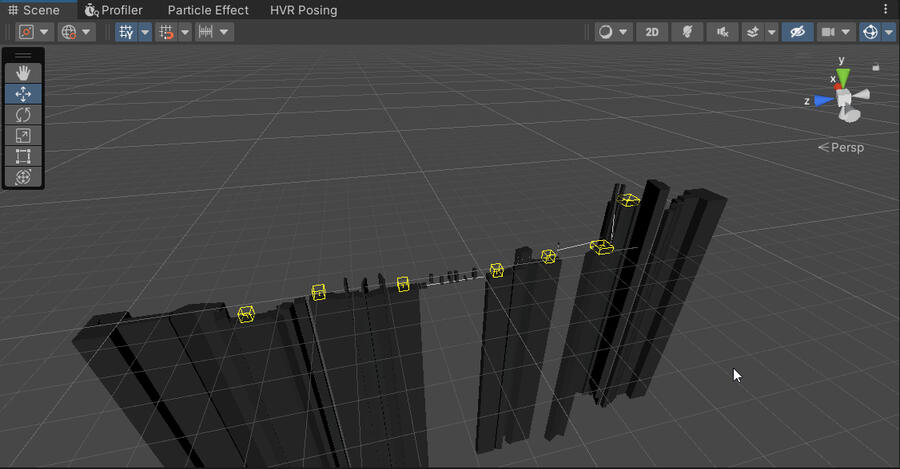Screen dimensions: 900x469
Task: Select the Hand view tool
Action: tap(23, 73)
